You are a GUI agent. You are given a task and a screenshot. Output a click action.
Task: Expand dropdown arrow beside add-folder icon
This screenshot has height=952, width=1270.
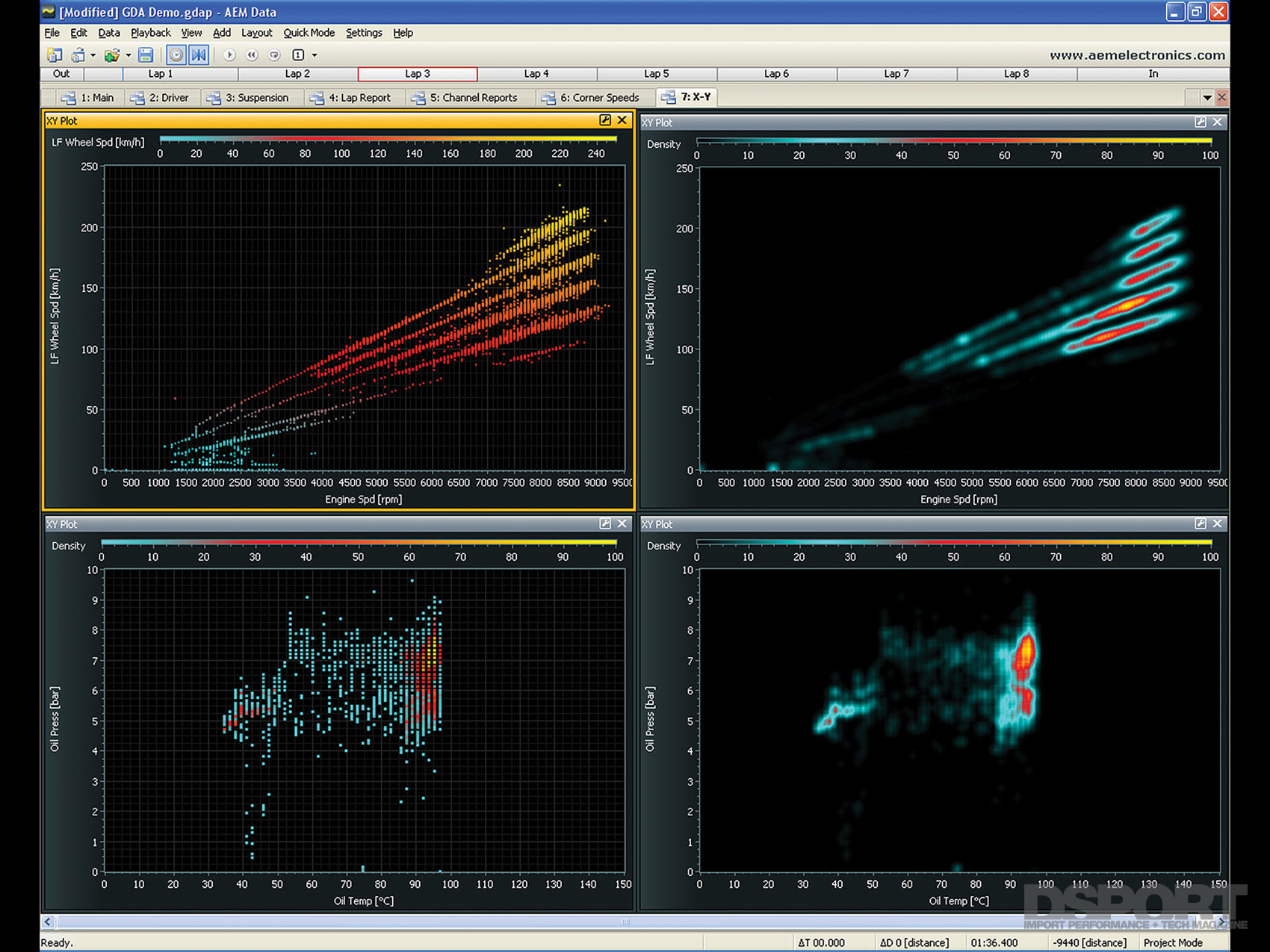coord(128,55)
